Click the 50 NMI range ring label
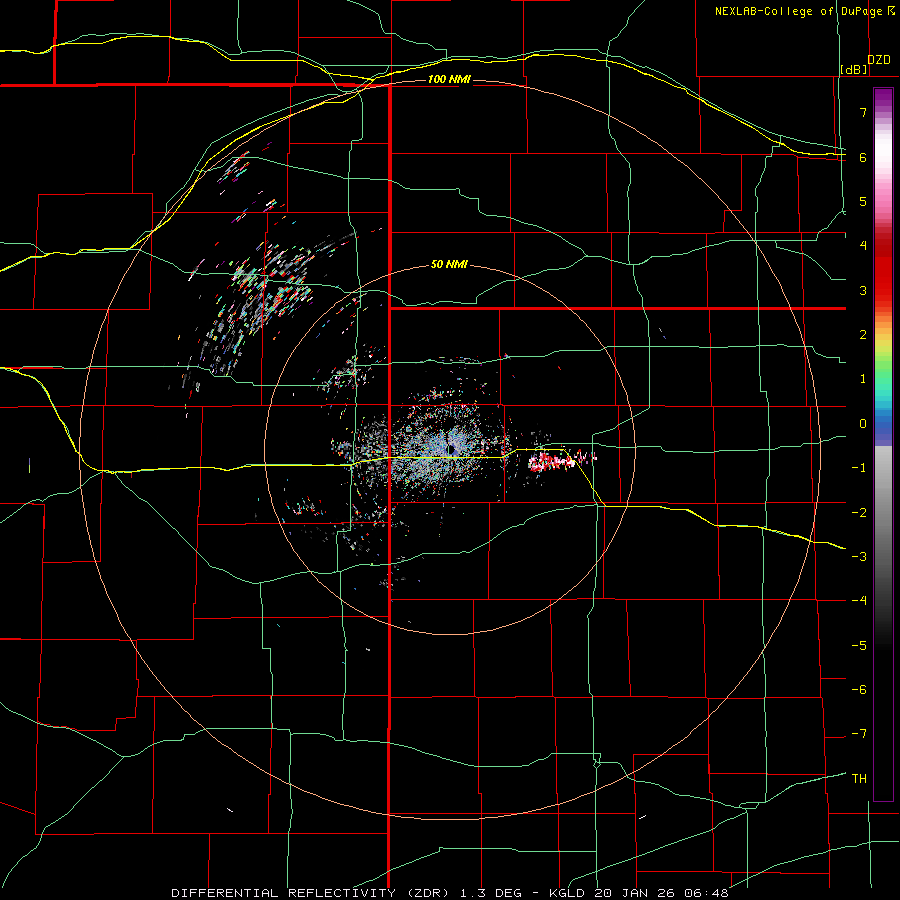Viewport: 900px width, 900px height. click(449, 265)
